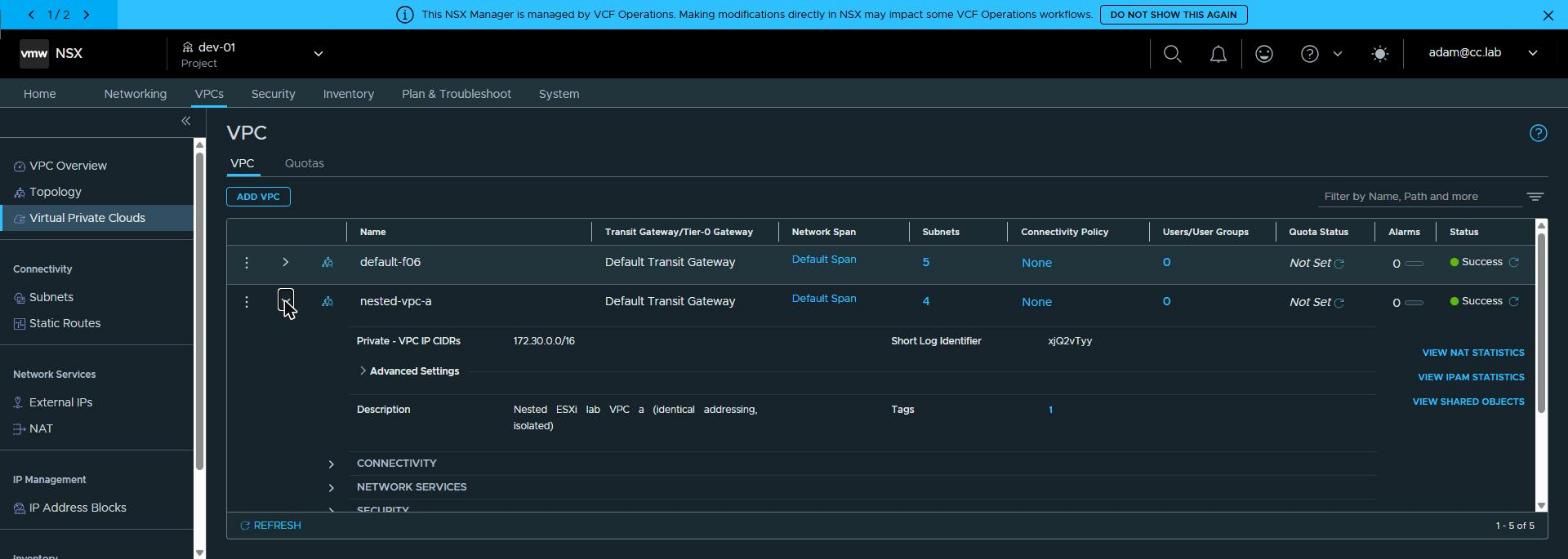
Task: Refresh status of default-f06 row
Action: 1513,262
